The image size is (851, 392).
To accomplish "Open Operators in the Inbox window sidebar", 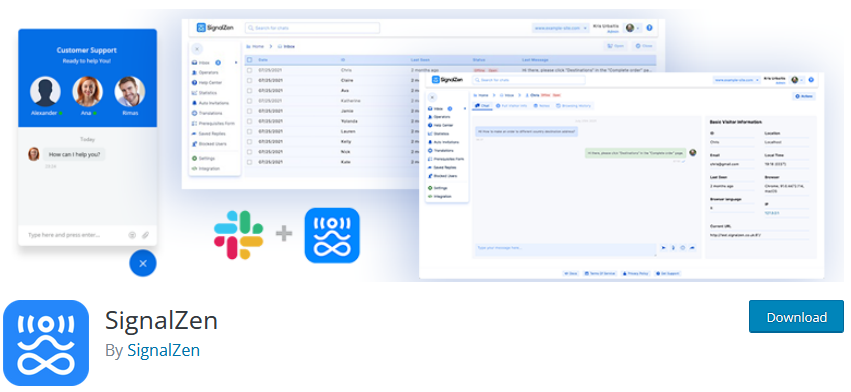I will click(205, 73).
